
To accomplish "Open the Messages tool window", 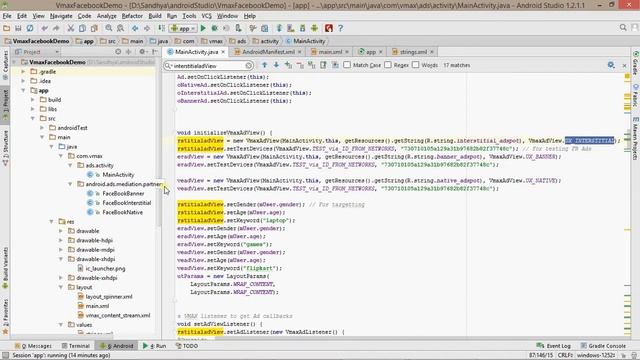I will coord(33,346).
